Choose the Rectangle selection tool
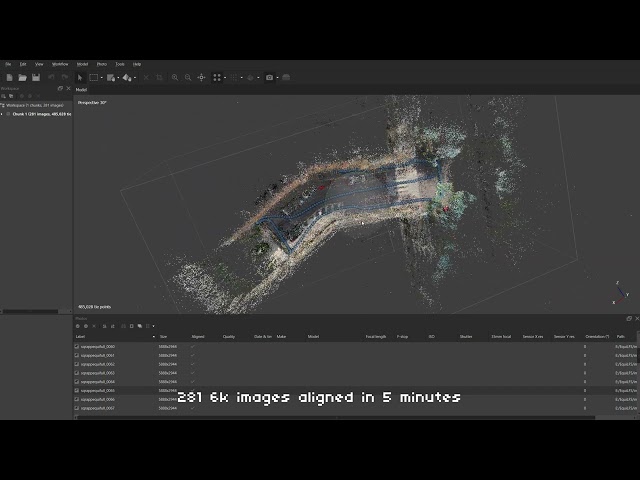Screen dimensions: 640x480 click(x=94, y=78)
